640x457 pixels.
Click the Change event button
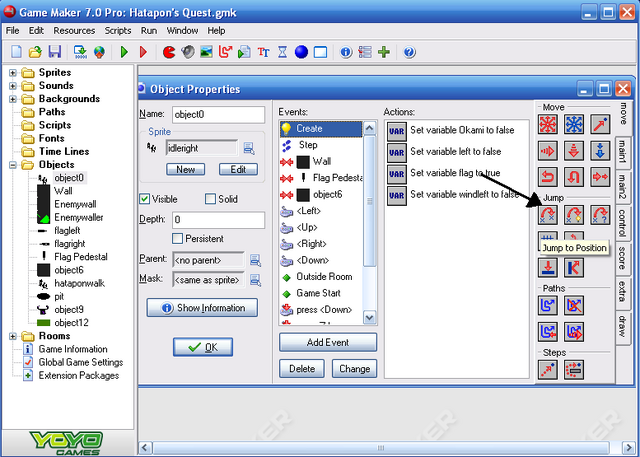[x=354, y=368]
